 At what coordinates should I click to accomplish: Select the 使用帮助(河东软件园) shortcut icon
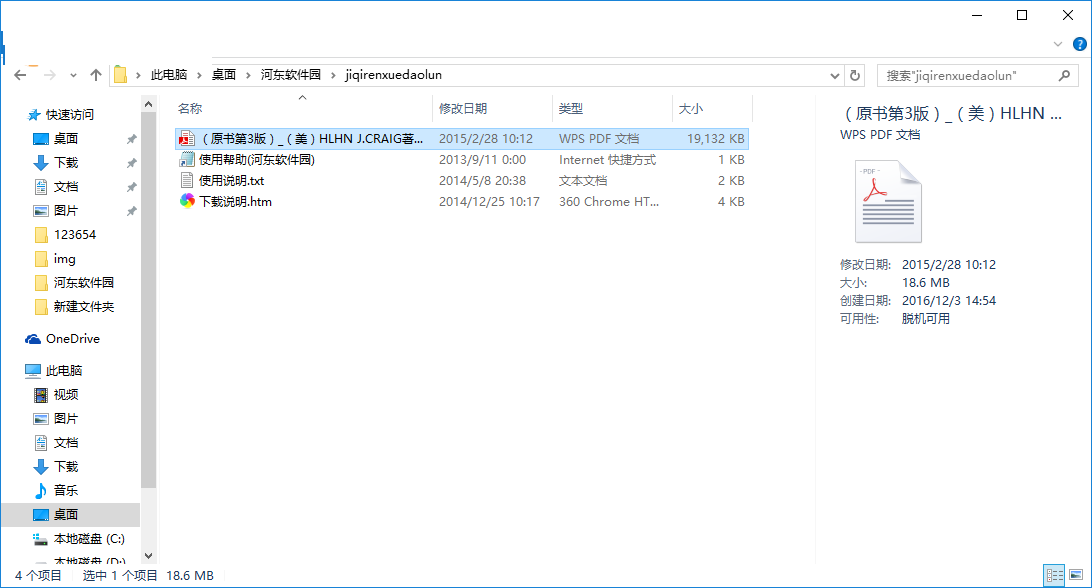(187, 160)
